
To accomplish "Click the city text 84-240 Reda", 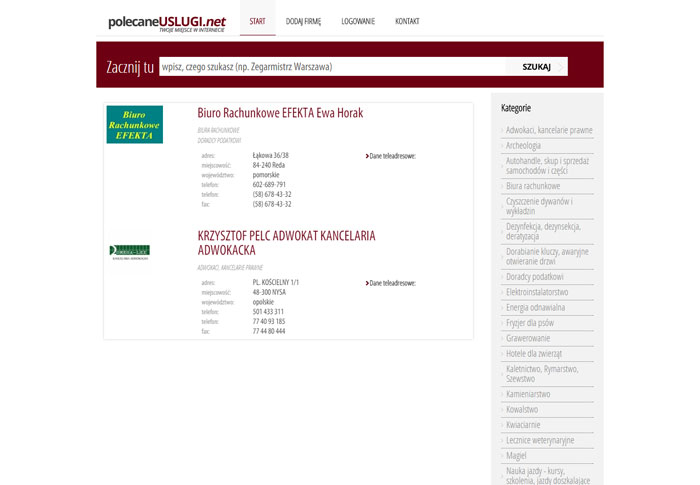I will pyautogui.click(x=268, y=165).
